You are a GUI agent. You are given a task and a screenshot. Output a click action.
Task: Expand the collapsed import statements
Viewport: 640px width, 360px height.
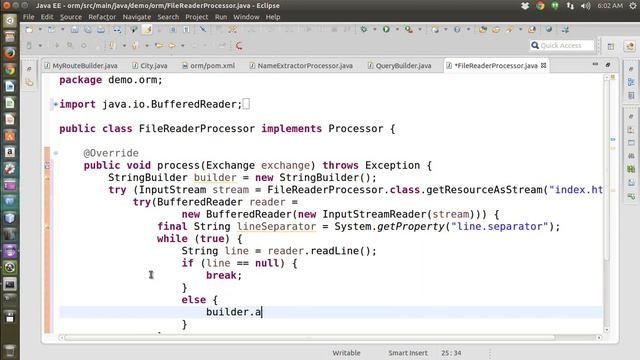click(x=55, y=104)
